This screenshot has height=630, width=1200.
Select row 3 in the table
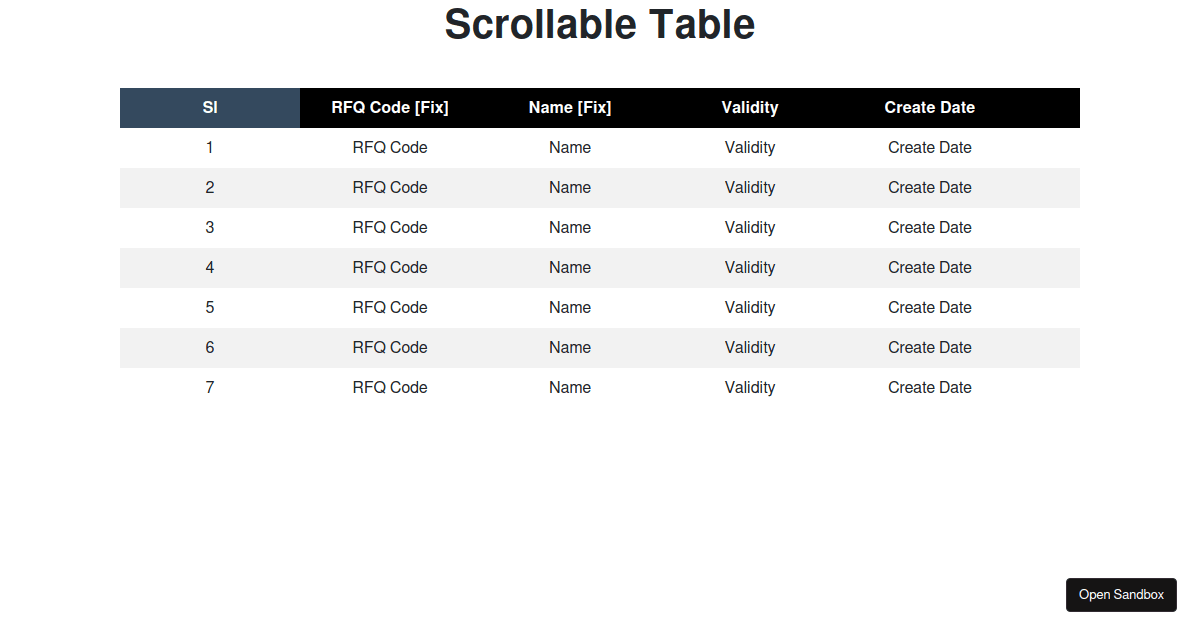pos(600,227)
